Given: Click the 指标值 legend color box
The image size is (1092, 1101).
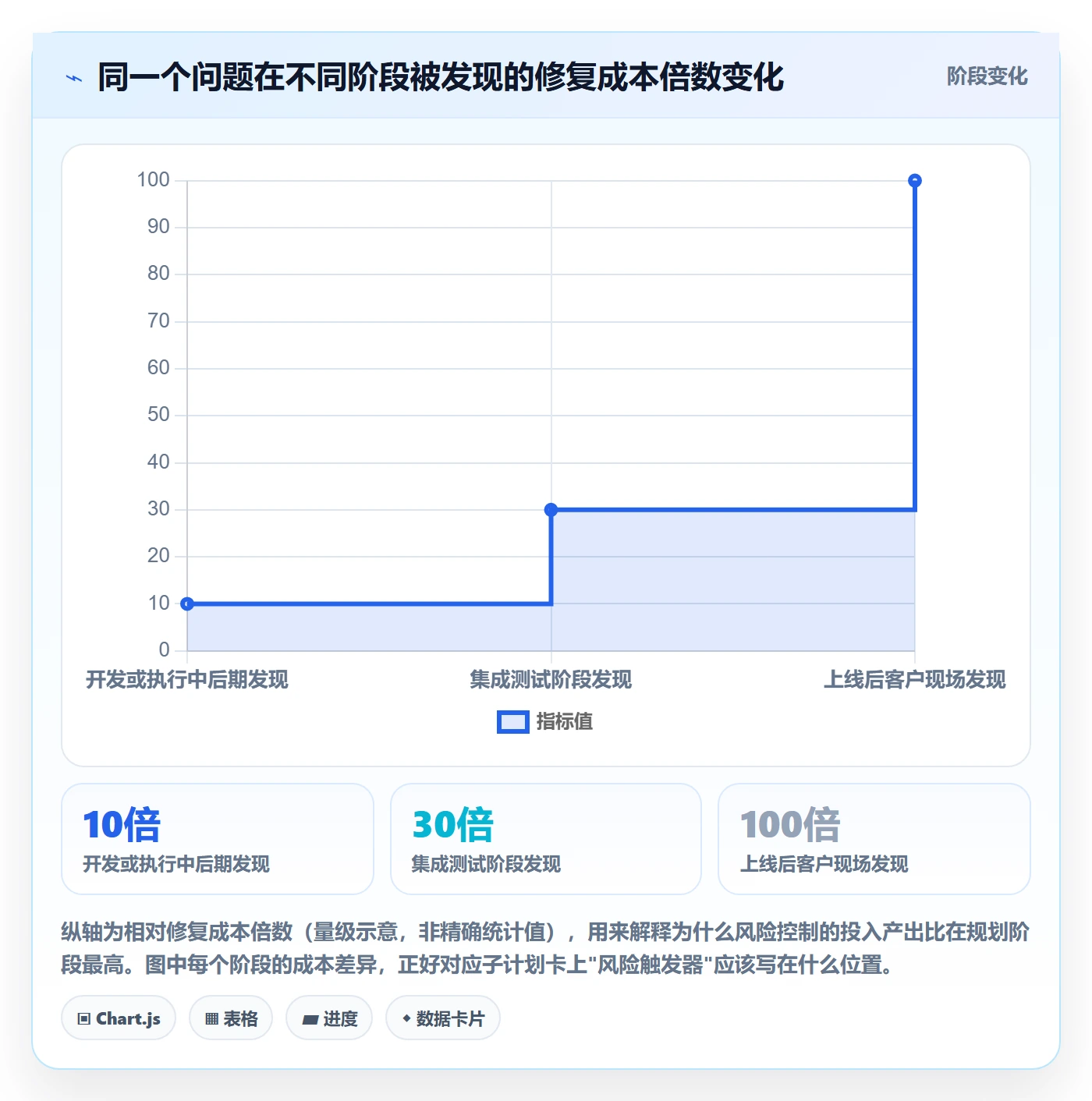Looking at the screenshot, I should 513,722.
